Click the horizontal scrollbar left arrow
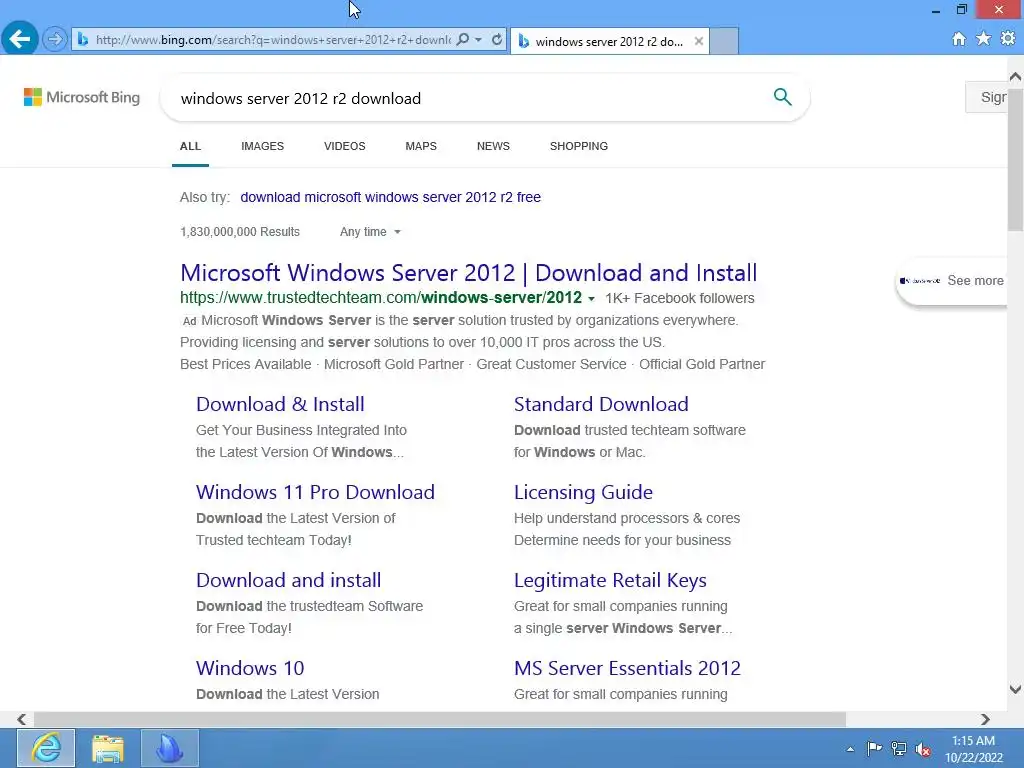 point(22,719)
